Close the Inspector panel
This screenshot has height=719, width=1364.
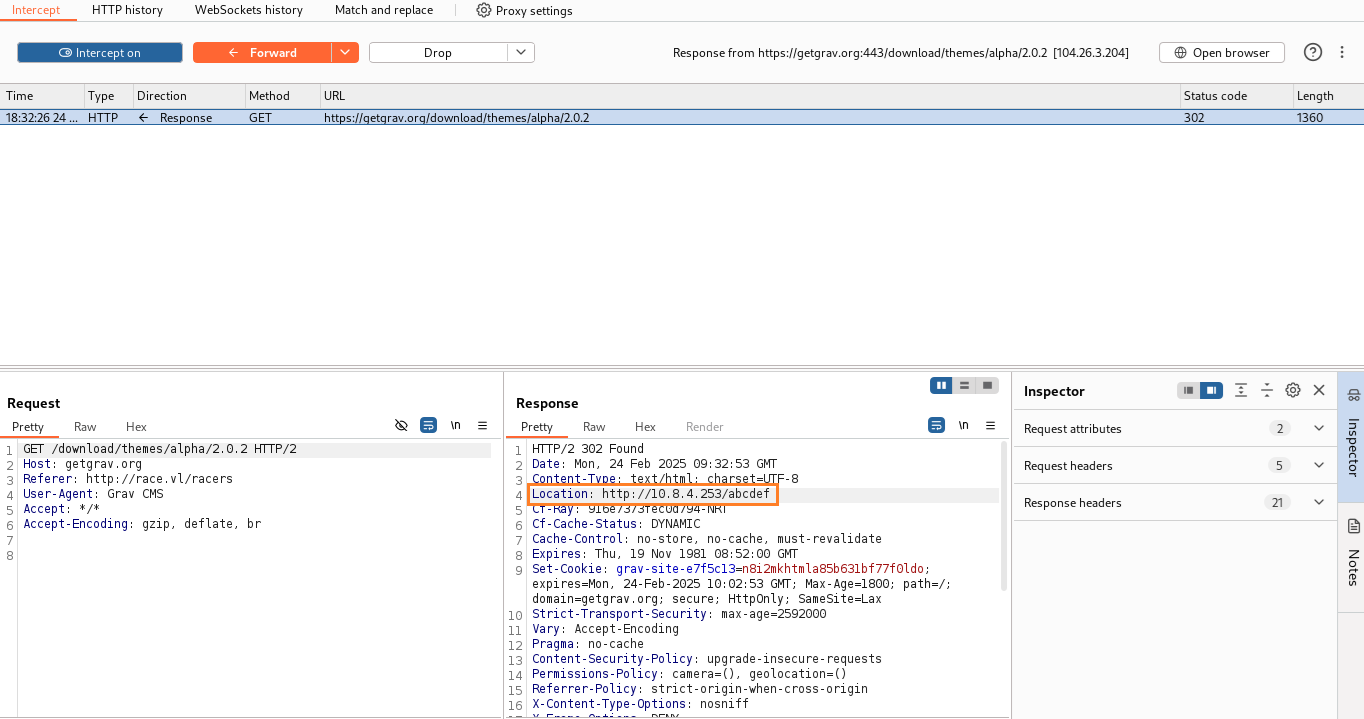pos(1319,390)
